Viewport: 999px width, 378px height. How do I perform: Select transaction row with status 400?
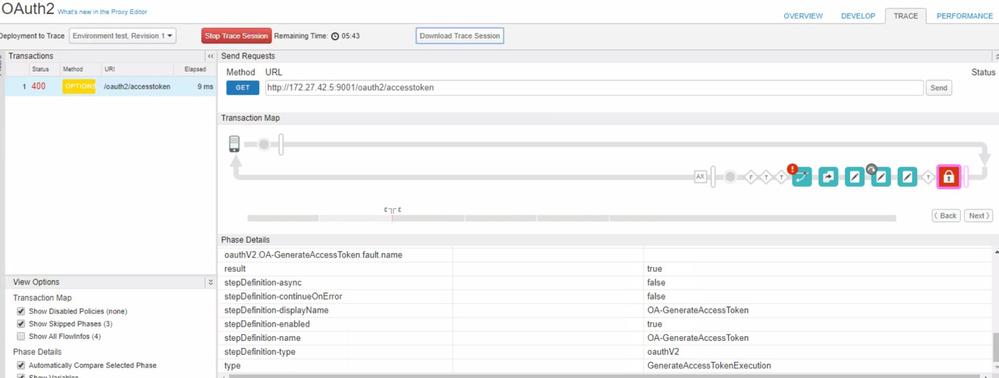click(110, 86)
